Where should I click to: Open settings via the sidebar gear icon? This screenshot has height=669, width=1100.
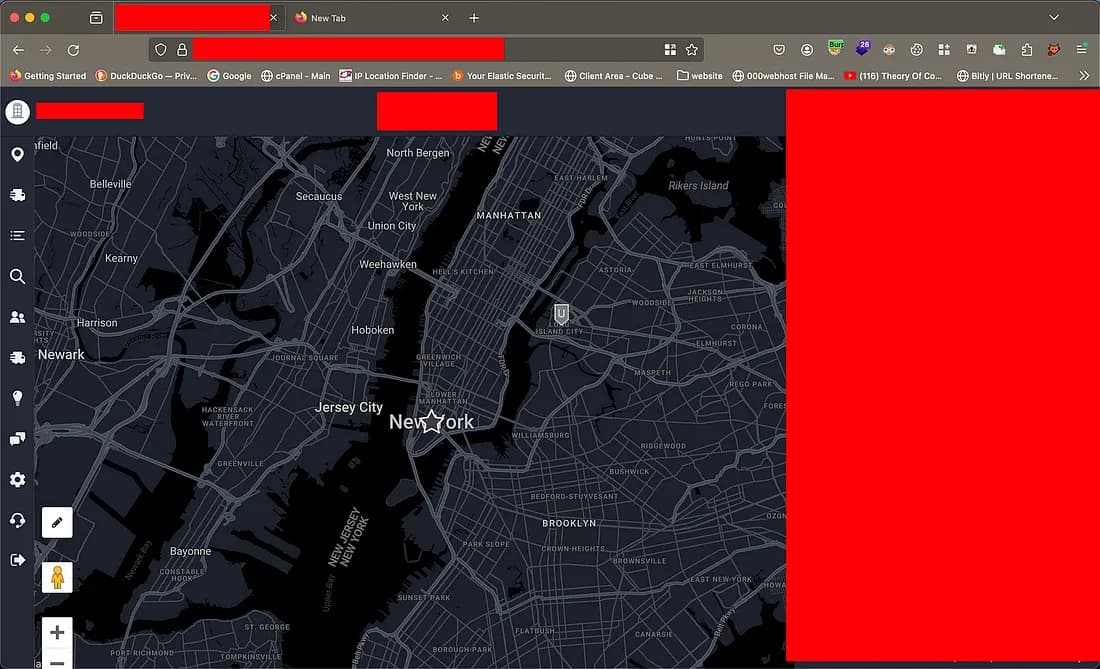(x=17, y=480)
